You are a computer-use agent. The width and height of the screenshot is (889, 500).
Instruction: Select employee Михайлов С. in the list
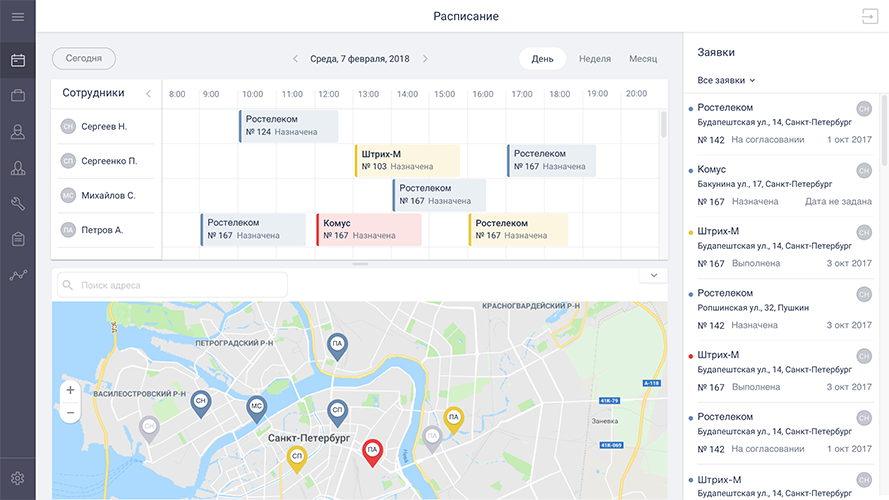(x=107, y=195)
